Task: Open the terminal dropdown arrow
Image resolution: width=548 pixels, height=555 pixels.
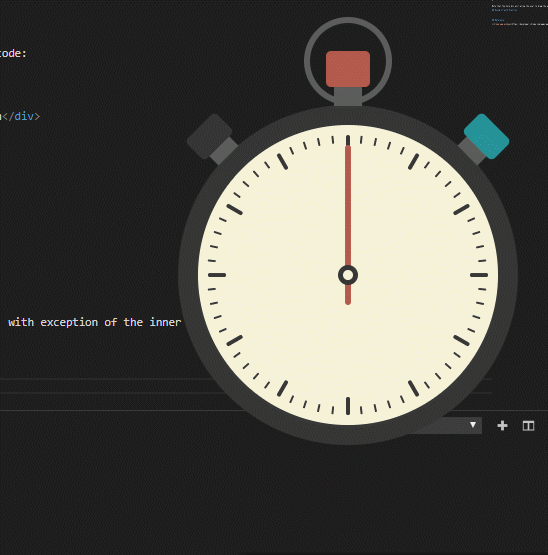Action: pos(473,425)
